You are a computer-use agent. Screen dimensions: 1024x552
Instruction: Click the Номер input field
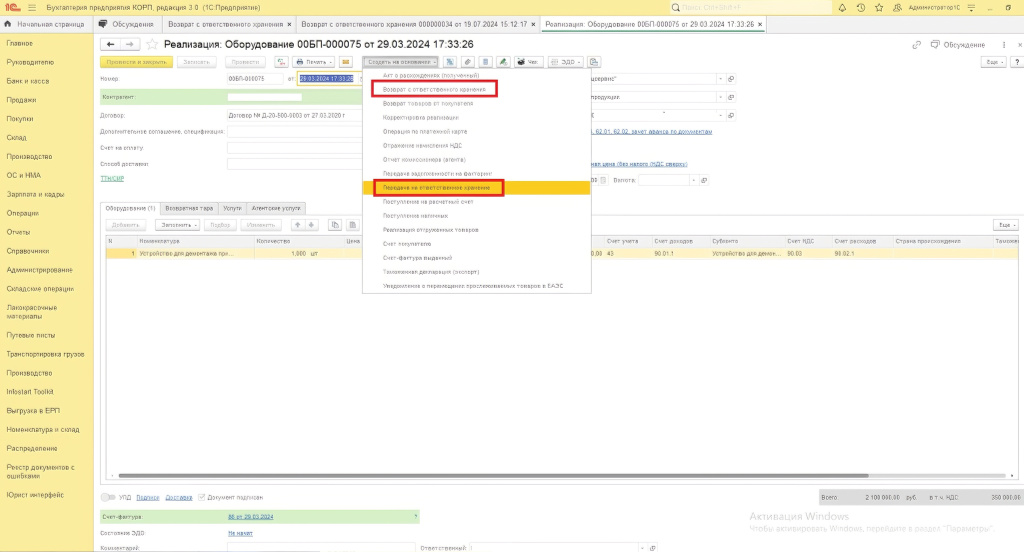click(x=255, y=78)
